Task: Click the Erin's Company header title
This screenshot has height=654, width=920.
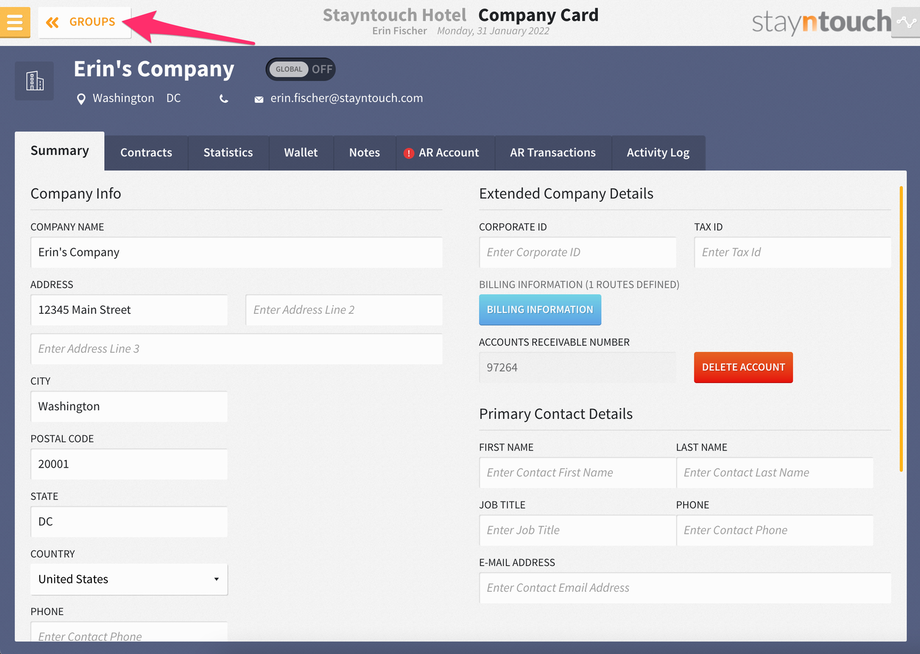Action: point(154,69)
